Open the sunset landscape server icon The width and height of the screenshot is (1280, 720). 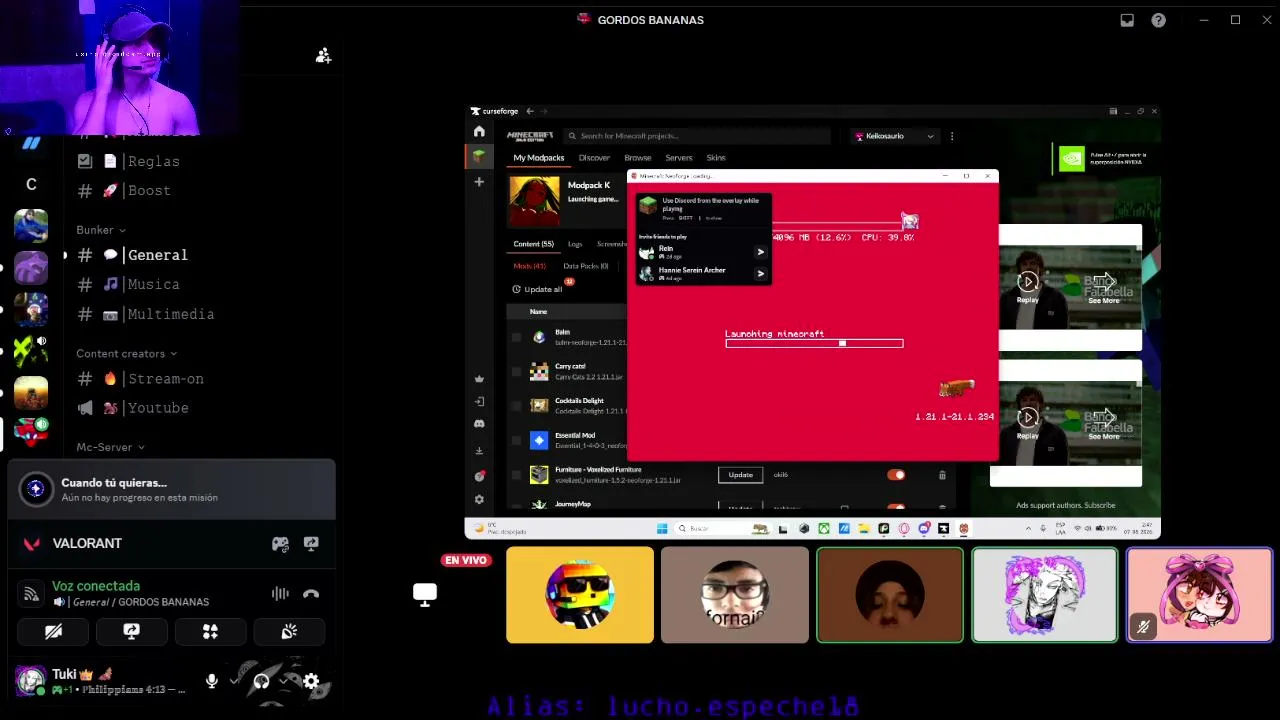[31, 392]
